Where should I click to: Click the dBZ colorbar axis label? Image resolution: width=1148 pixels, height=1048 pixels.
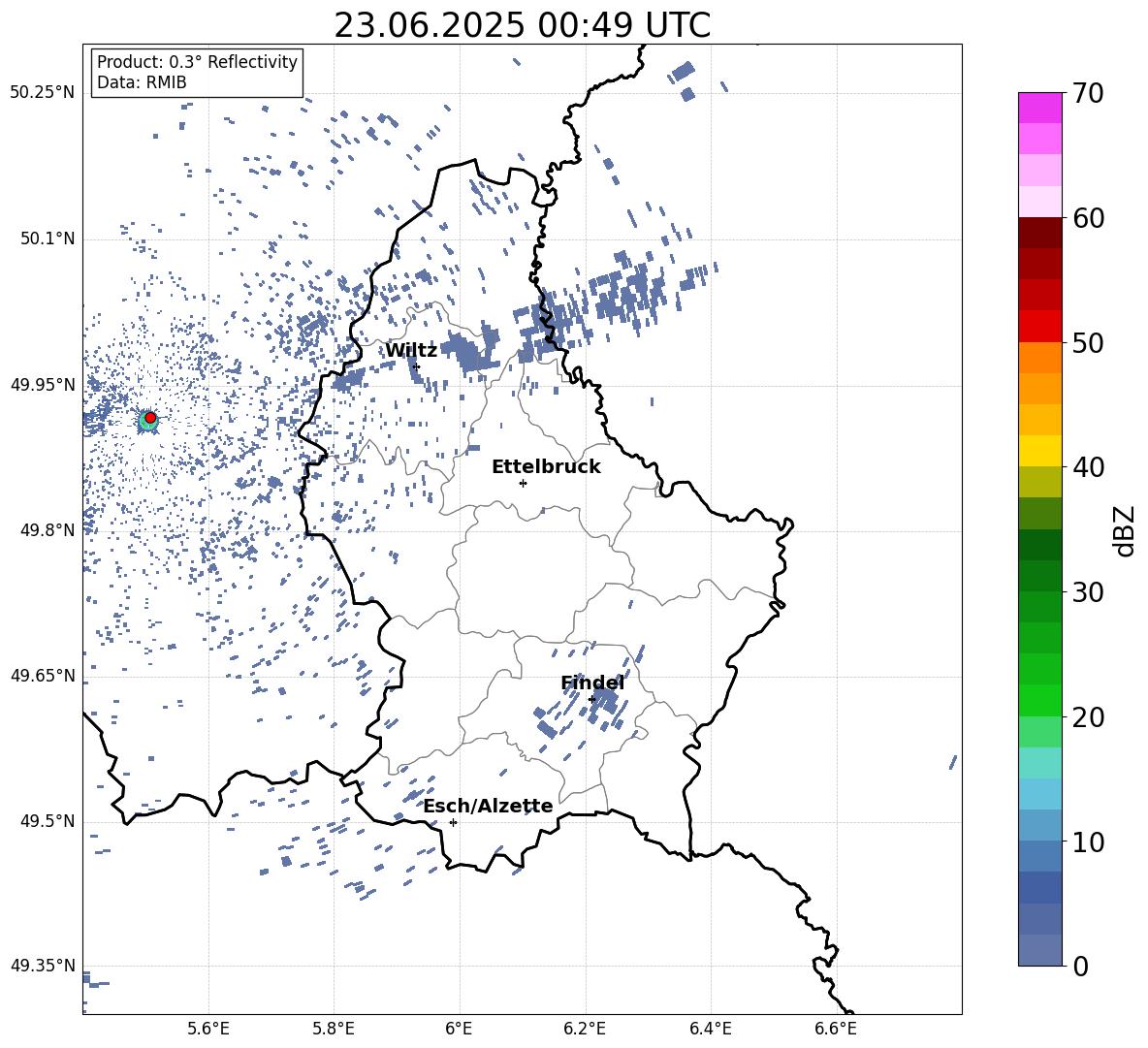[1125, 530]
